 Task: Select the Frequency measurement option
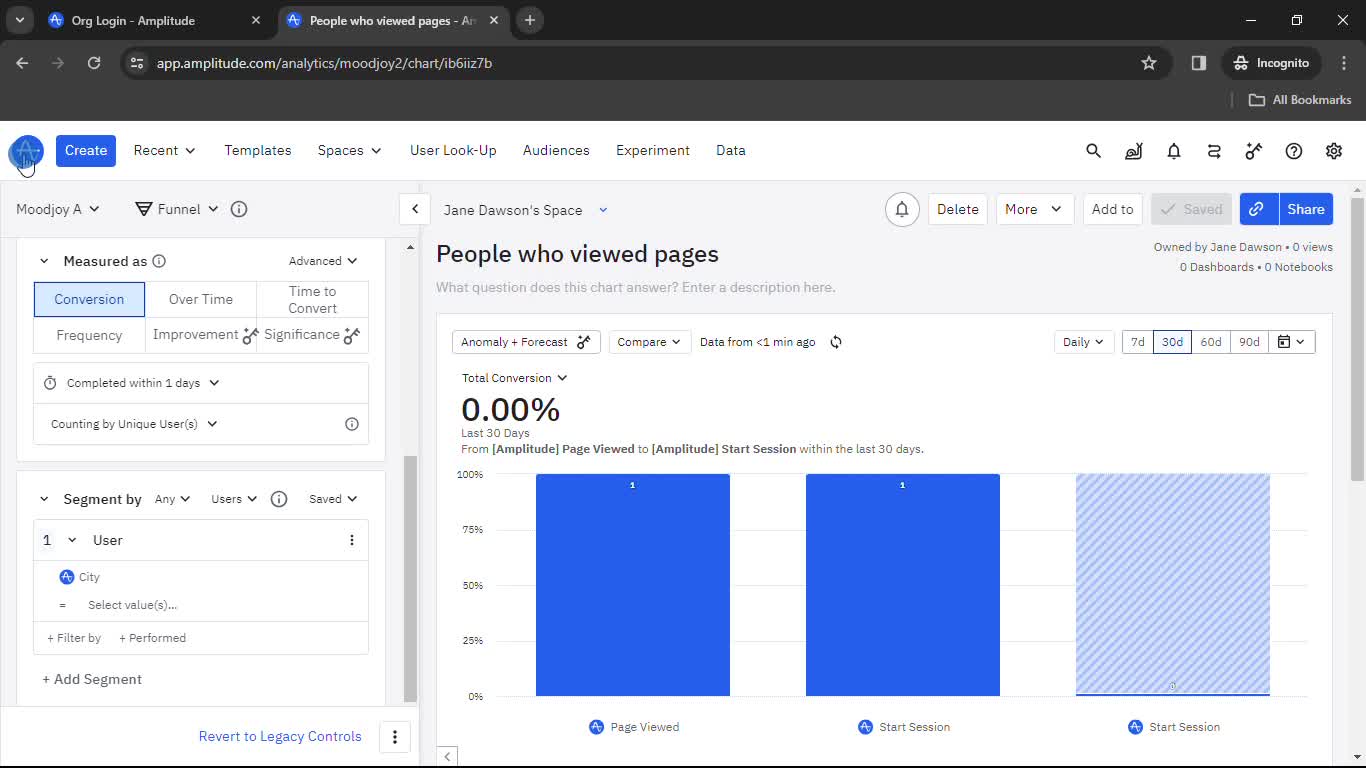click(x=89, y=335)
